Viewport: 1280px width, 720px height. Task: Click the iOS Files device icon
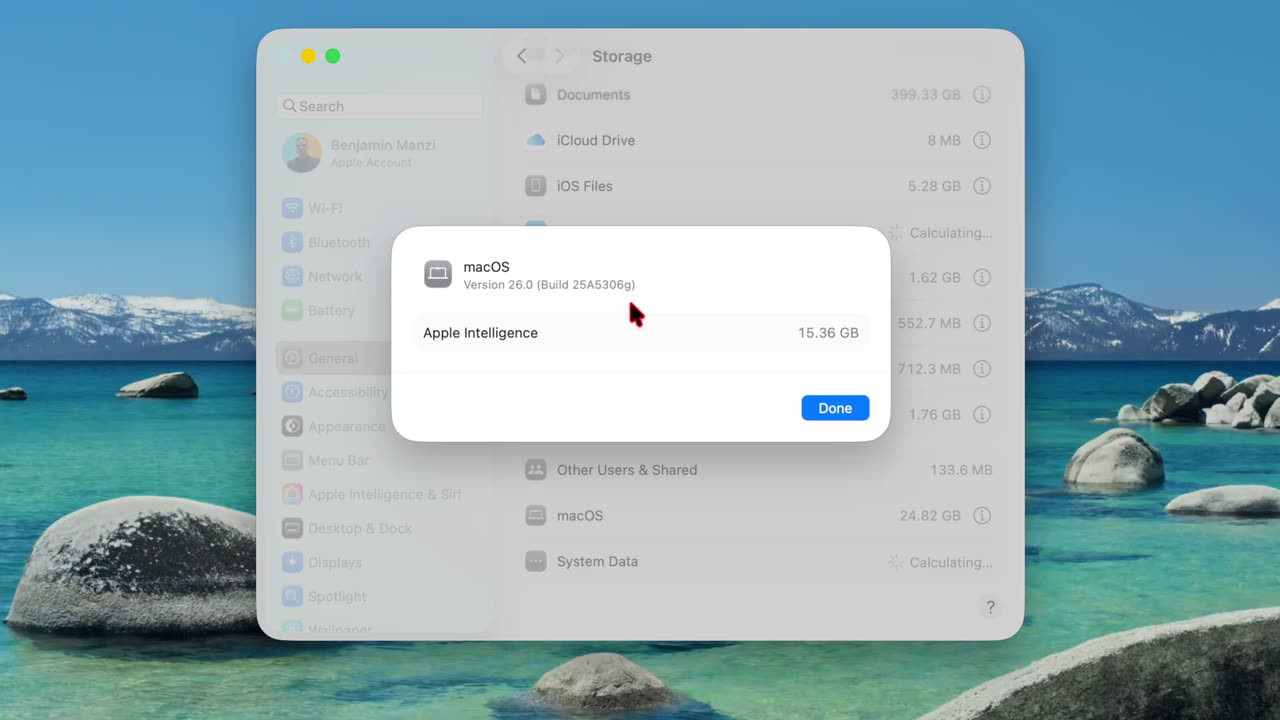click(536, 186)
